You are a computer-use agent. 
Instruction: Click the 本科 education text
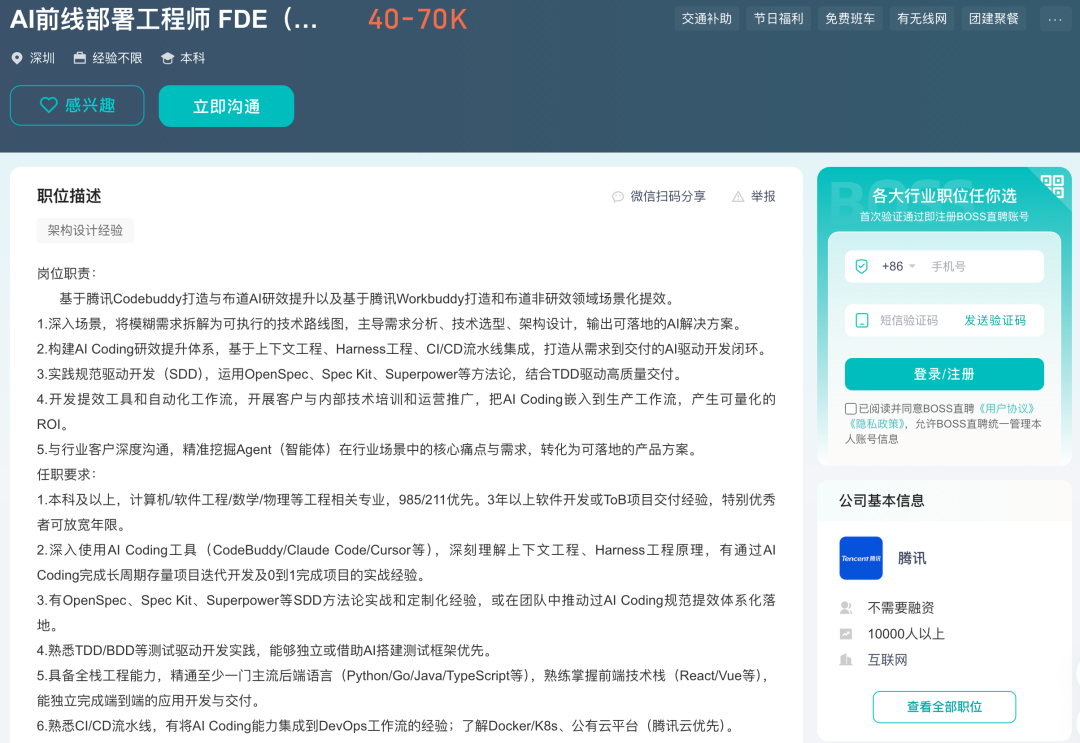click(x=192, y=59)
